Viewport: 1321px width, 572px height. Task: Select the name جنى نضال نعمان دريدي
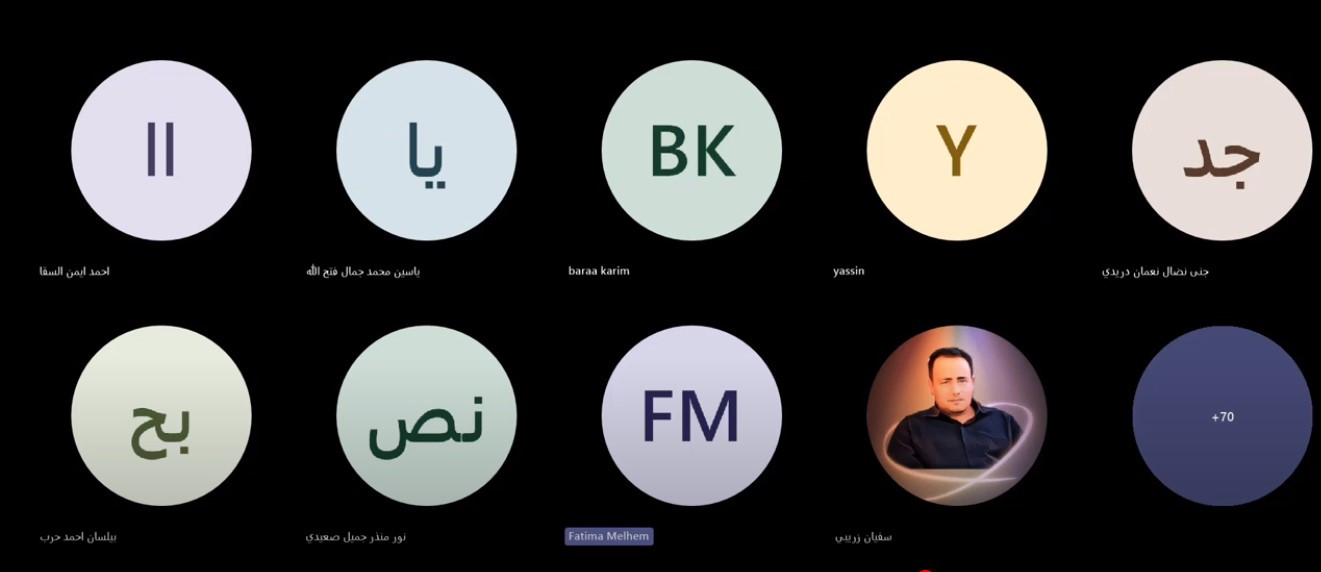pos(1155,271)
